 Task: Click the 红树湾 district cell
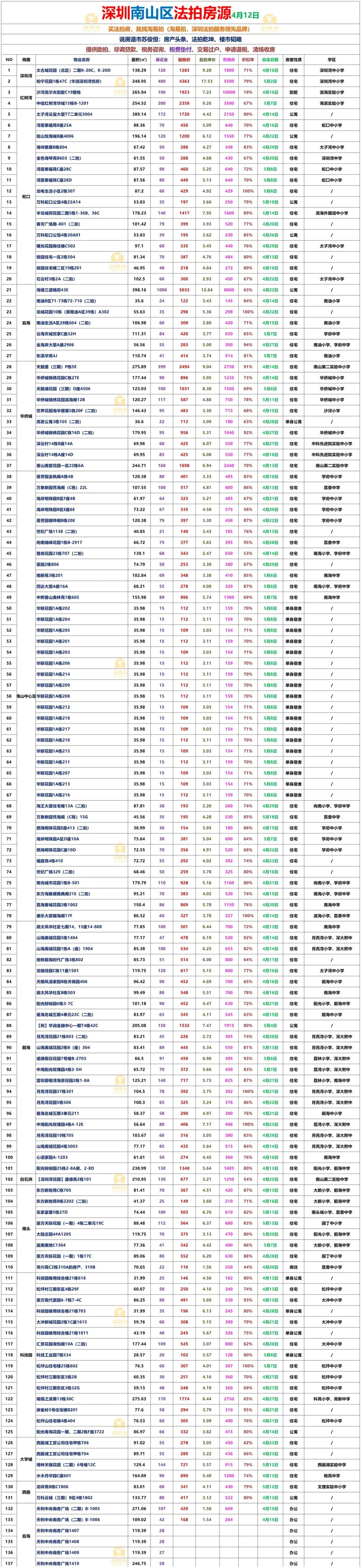click(26, 98)
